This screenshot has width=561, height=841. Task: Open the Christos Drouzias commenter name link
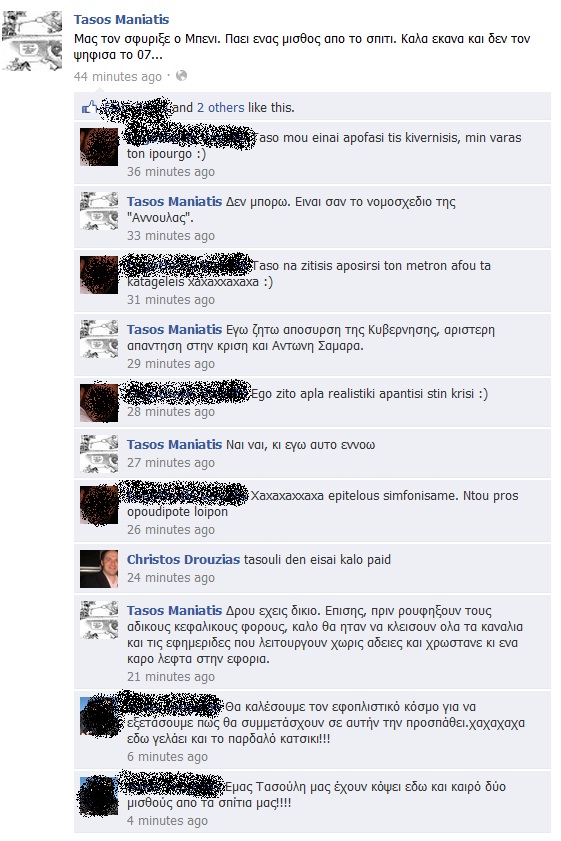coord(183,559)
